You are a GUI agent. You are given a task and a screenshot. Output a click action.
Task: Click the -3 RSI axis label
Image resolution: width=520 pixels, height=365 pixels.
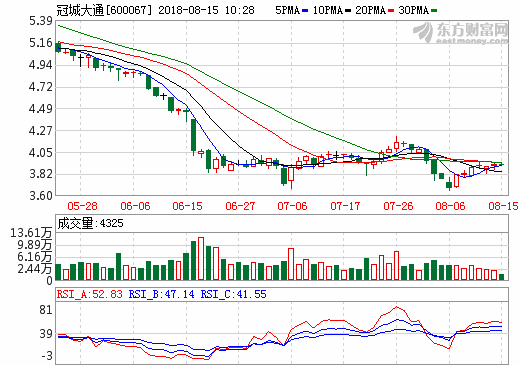click(47, 356)
